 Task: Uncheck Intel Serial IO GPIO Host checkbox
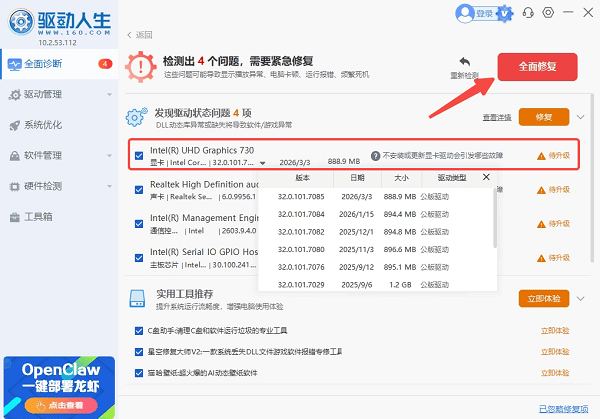click(x=139, y=258)
